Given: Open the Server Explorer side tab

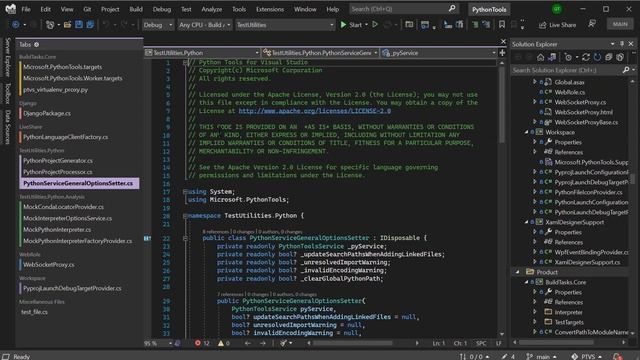Looking at the screenshot, I should pos(7,58).
